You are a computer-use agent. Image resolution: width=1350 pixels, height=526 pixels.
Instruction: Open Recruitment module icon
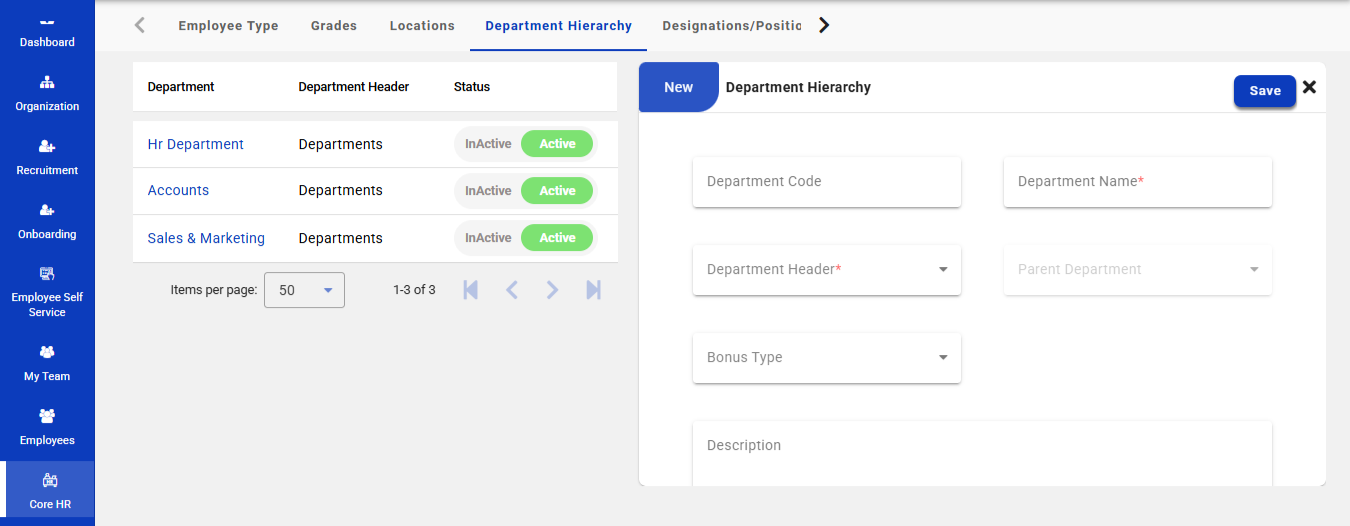(47, 147)
